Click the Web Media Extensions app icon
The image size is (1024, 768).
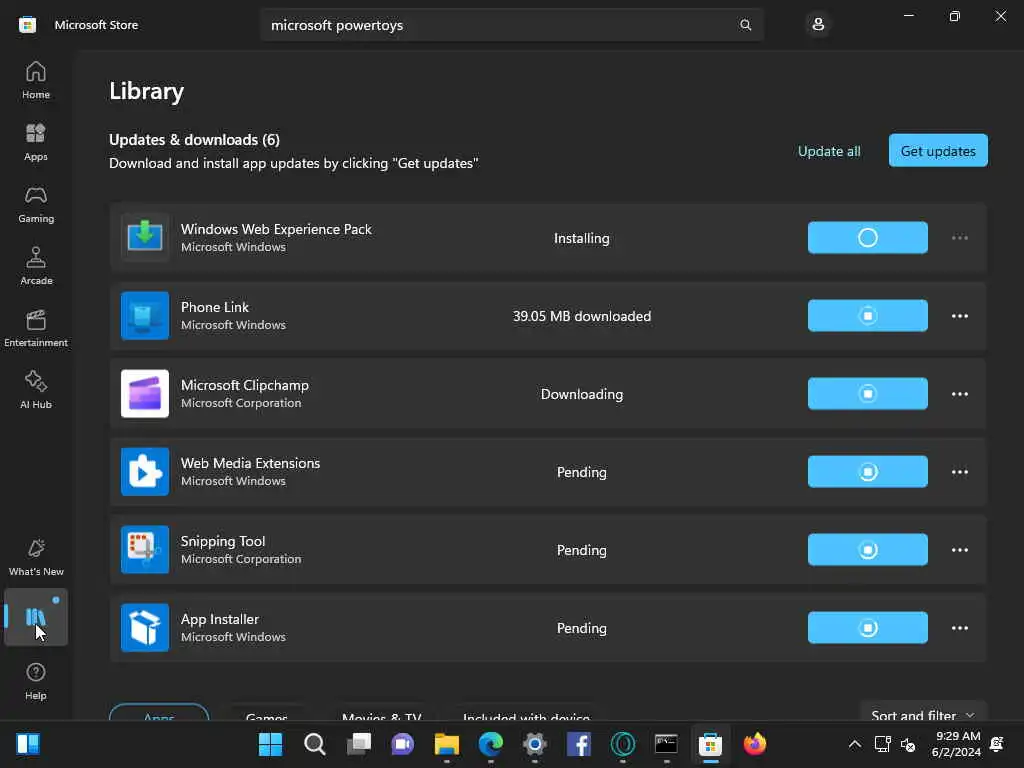coord(145,472)
